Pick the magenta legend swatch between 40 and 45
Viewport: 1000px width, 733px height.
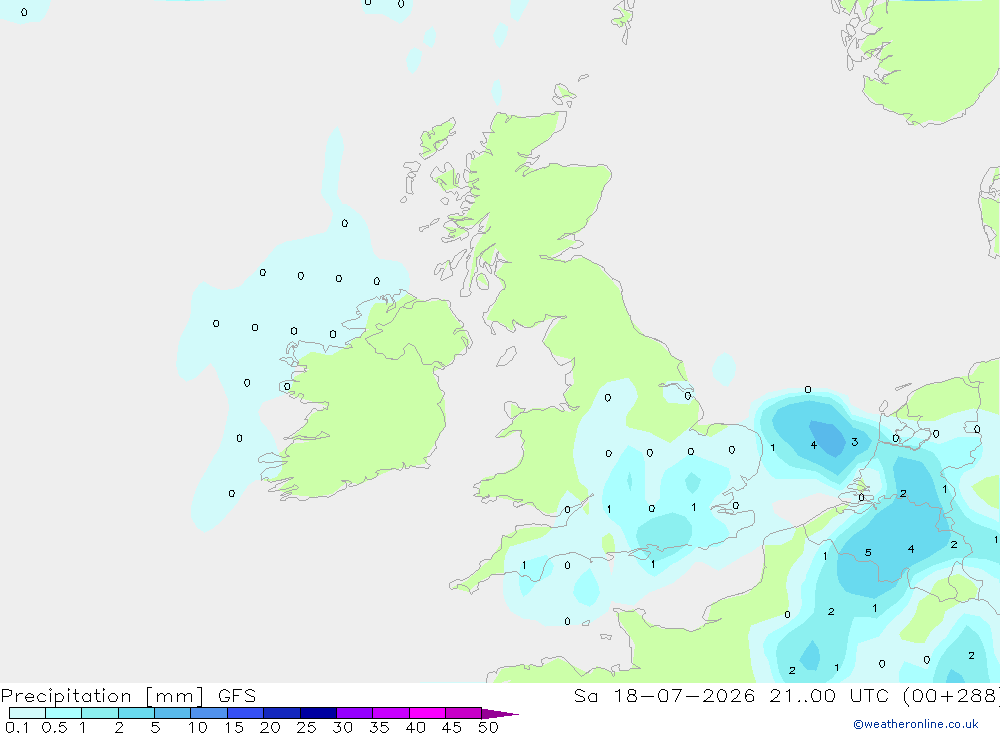427,713
